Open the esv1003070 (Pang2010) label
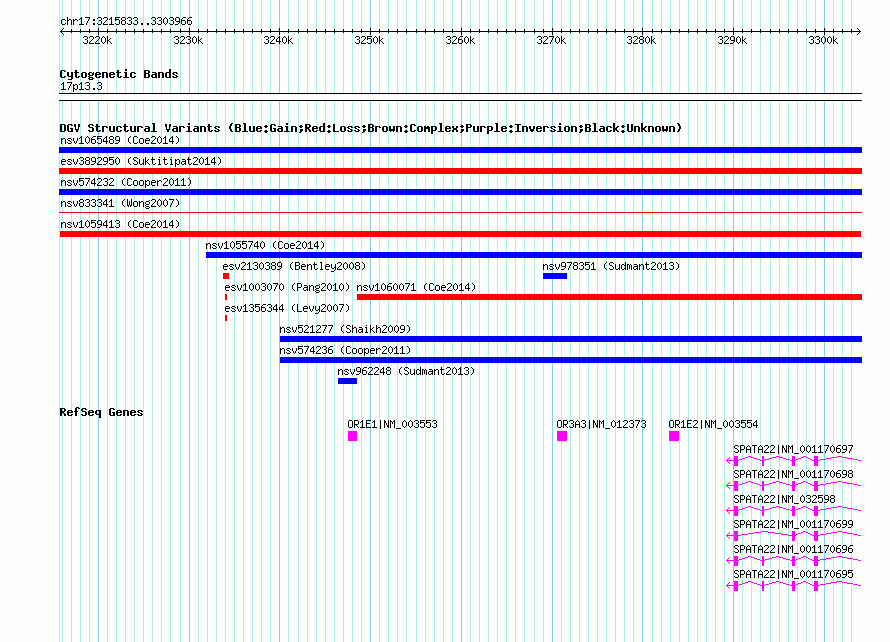Viewport: 890px width, 642px height. (287, 287)
